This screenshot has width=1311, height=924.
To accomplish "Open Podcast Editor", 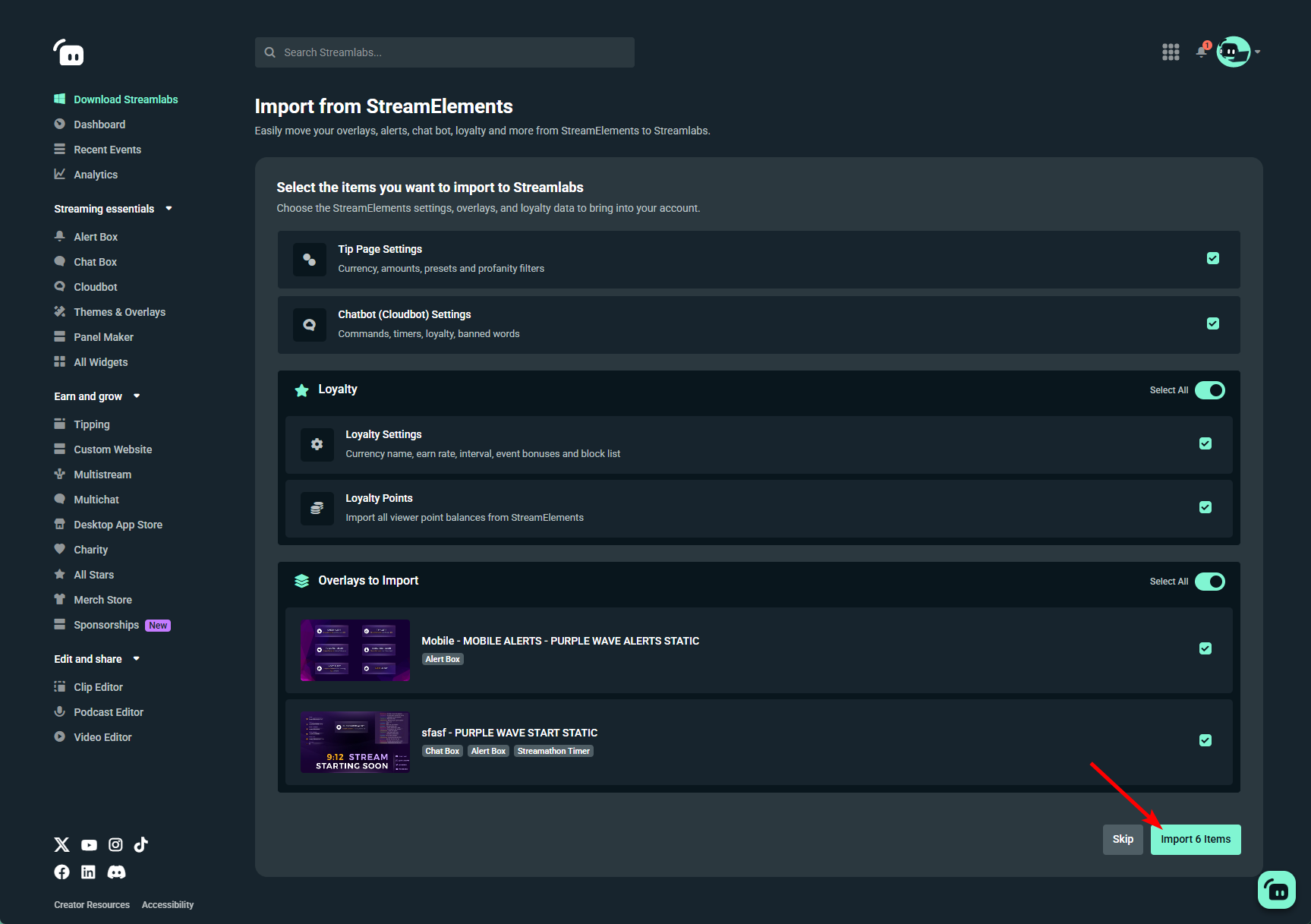I will pos(99,712).
